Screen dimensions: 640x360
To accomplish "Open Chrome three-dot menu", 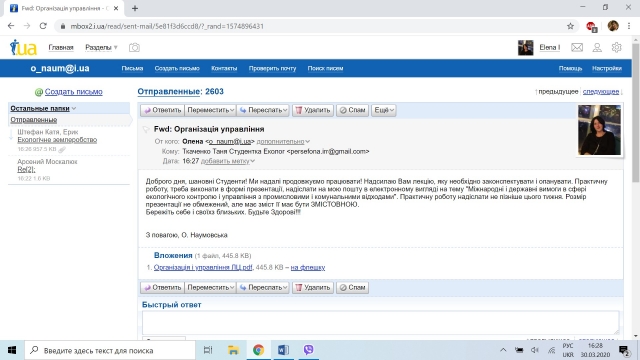I will coord(629,26).
